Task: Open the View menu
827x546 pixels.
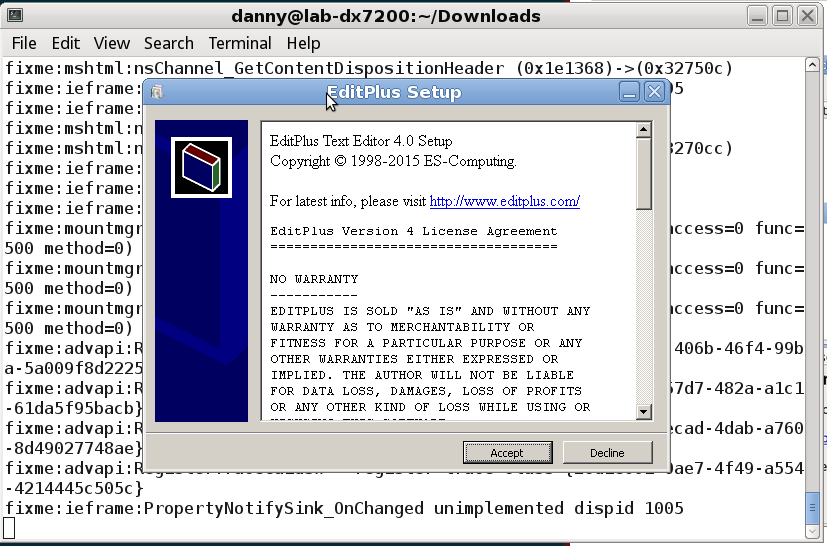Action: [112, 43]
